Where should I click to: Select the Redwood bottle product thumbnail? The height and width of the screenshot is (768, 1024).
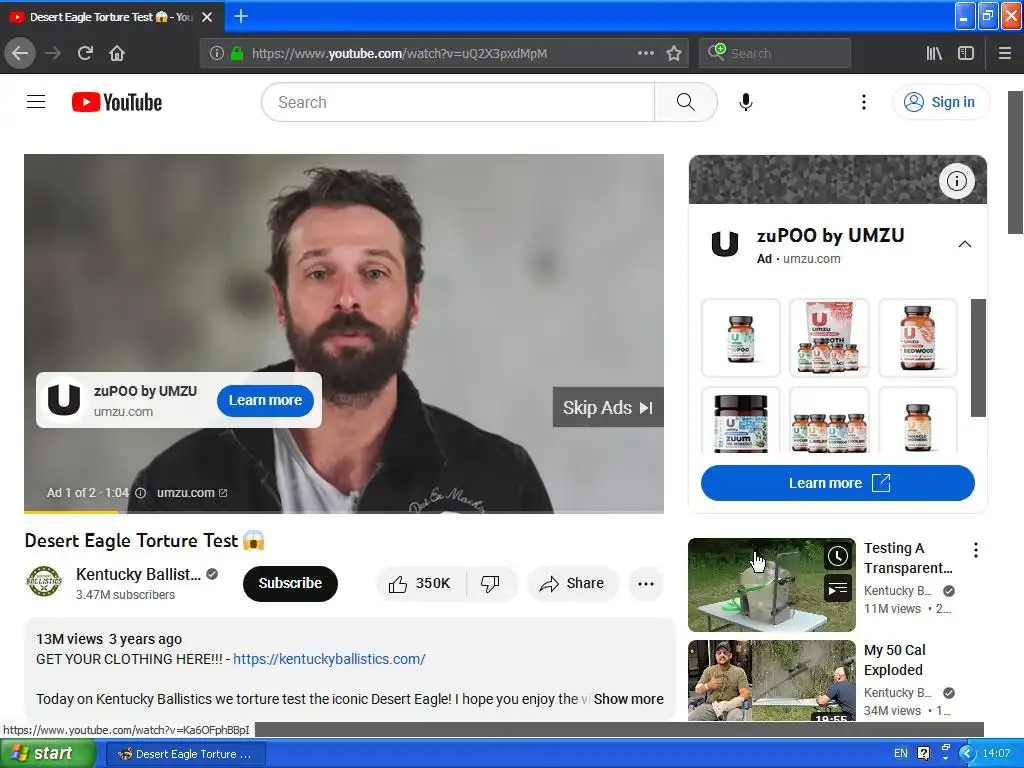click(x=918, y=338)
